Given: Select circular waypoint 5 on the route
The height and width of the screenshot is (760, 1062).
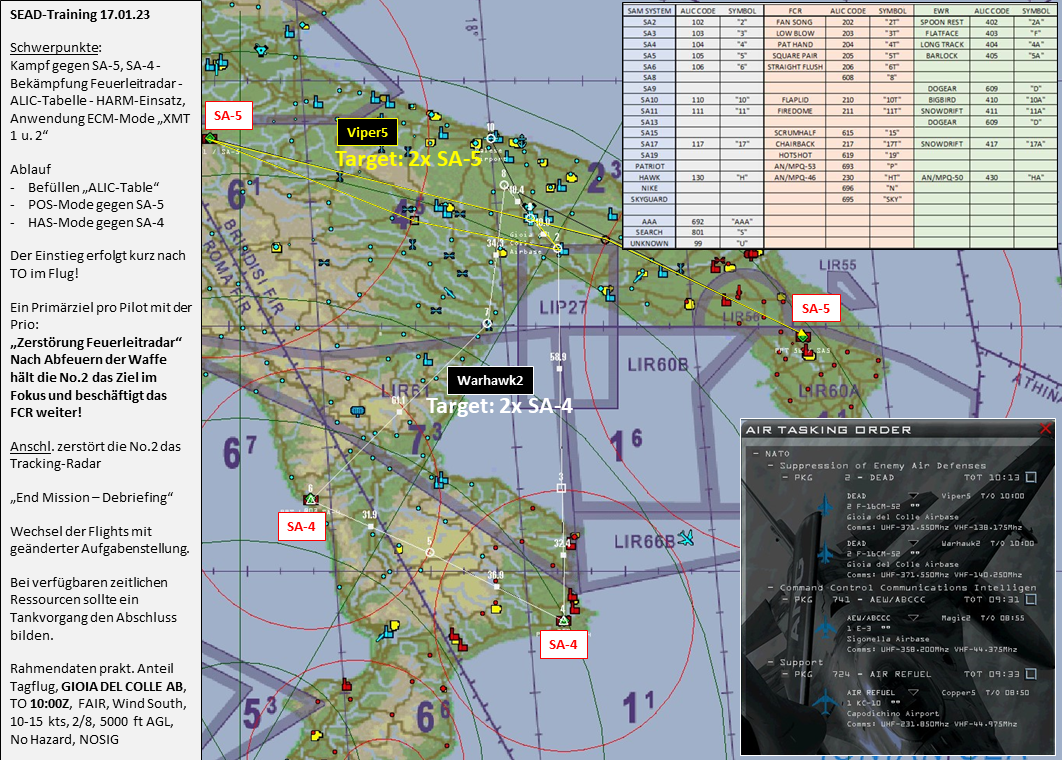Looking at the screenshot, I should pos(429,553).
